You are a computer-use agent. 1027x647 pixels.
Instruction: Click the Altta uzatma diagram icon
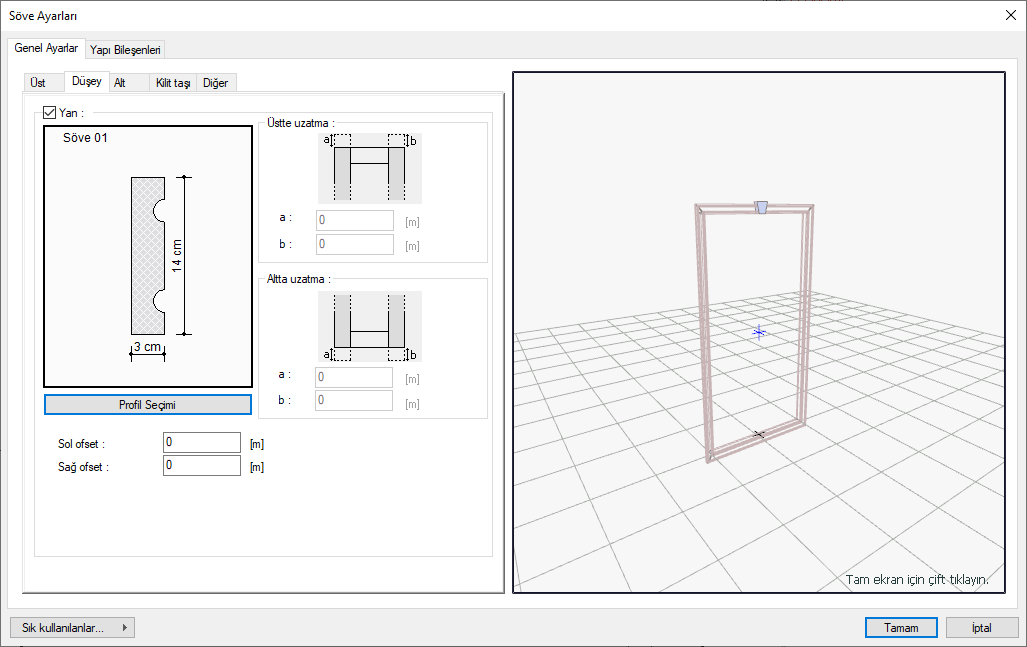(369, 326)
